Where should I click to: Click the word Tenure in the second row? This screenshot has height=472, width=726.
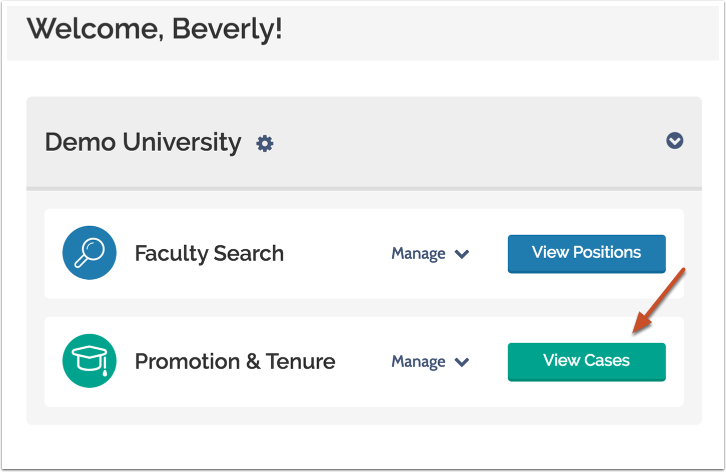(x=299, y=361)
